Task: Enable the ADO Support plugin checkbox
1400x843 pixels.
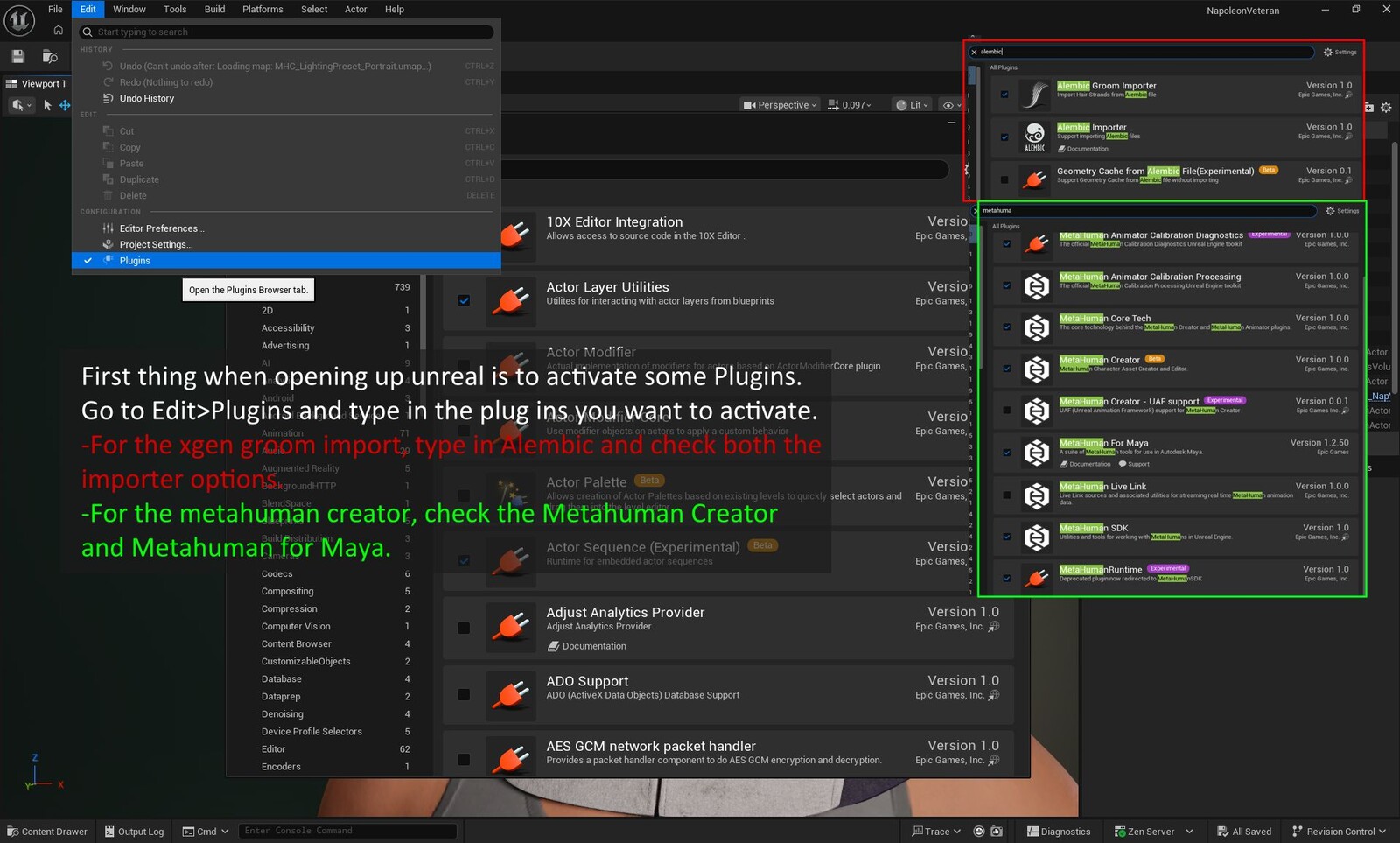Action: [x=464, y=694]
